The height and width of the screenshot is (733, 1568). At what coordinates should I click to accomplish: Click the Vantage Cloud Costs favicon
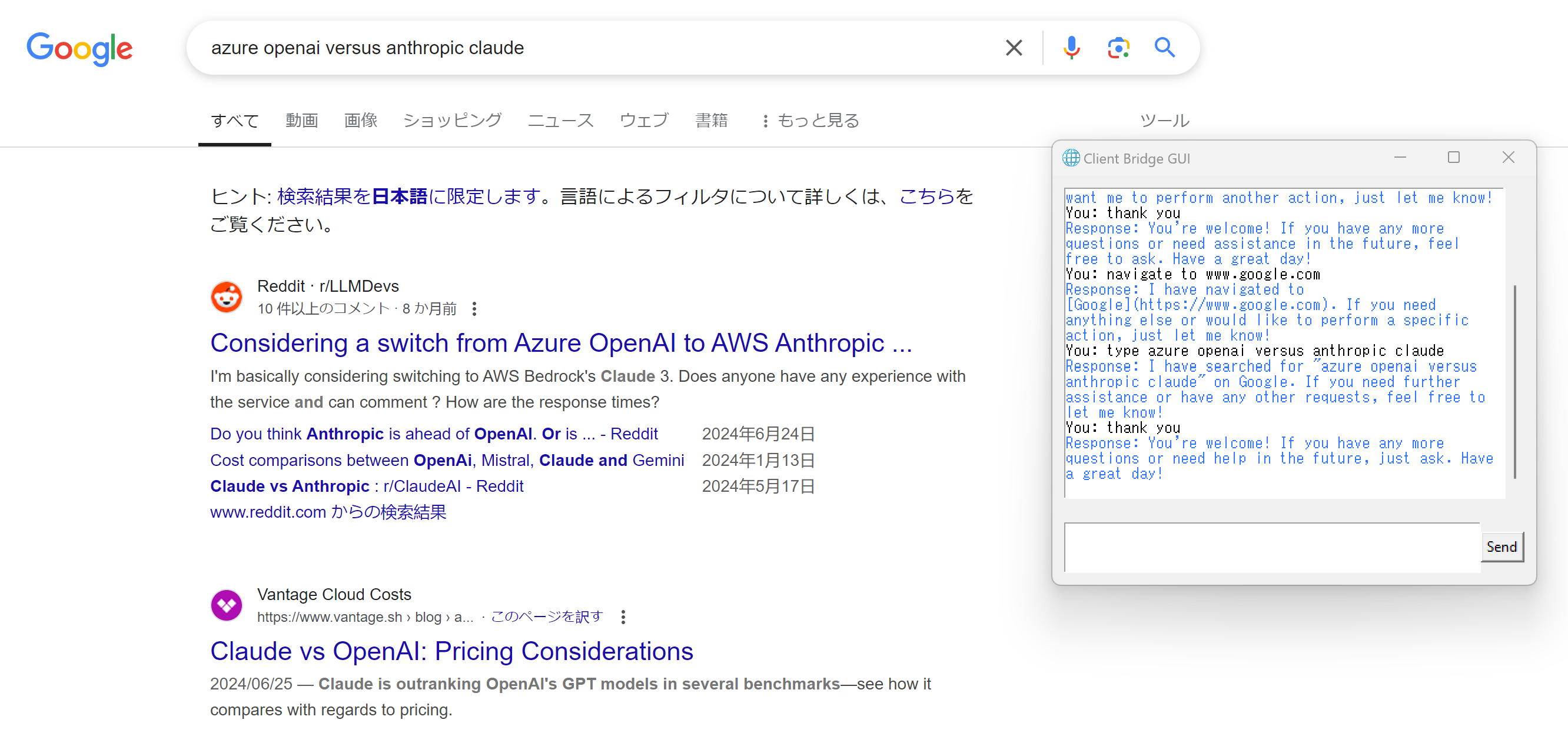pyautogui.click(x=227, y=605)
